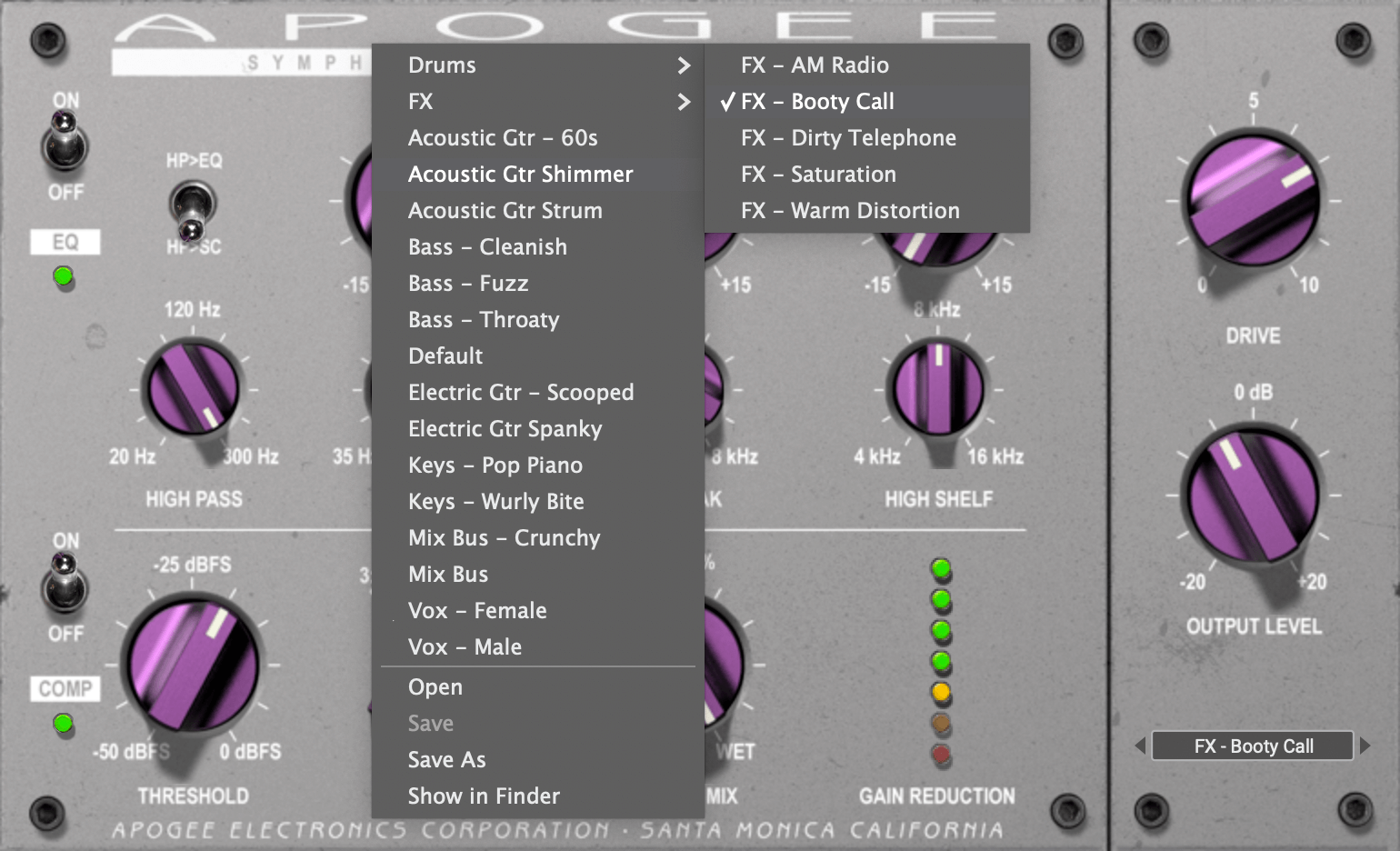Screen dimensions: 1400x851
Task: Click the COMP label button
Action: click(65, 688)
